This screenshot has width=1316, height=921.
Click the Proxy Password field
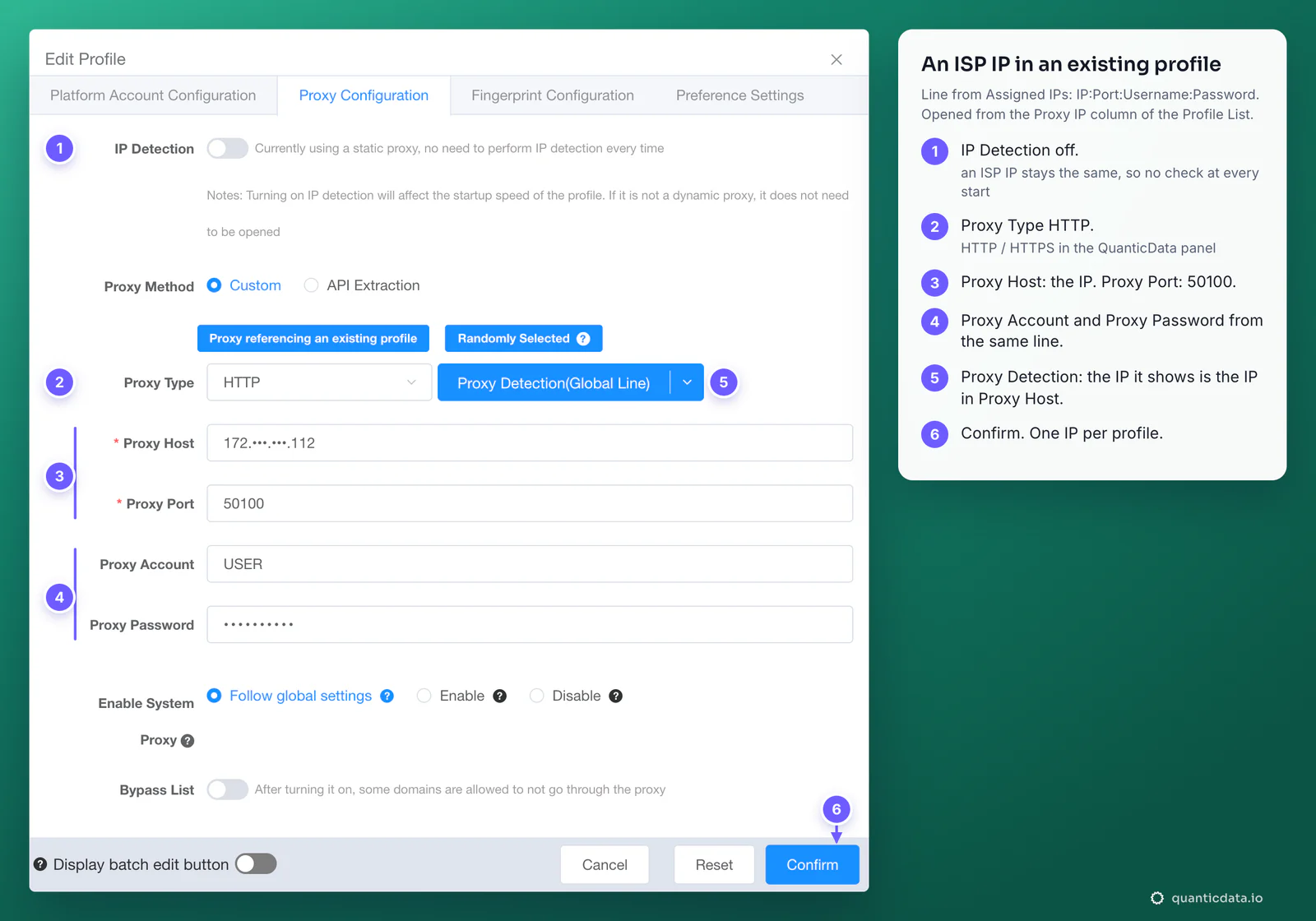[x=530, y=625]
